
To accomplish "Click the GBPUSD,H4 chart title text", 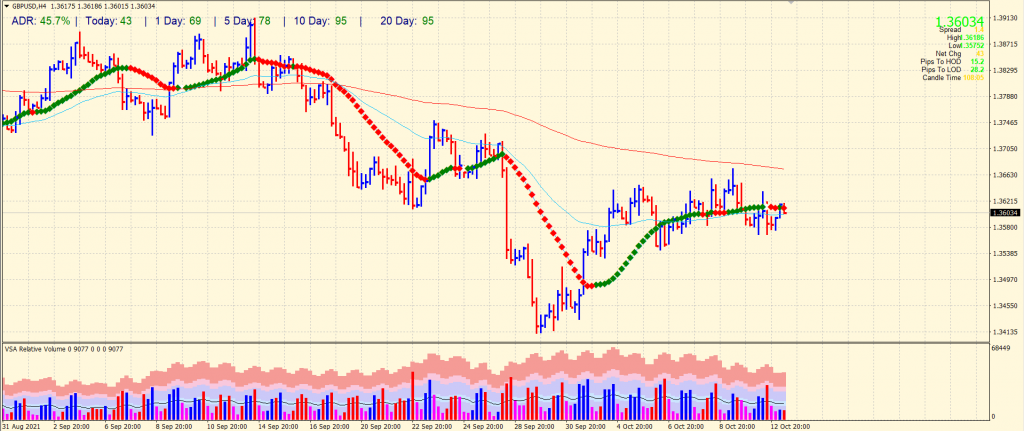I will [x=32, y=5].
